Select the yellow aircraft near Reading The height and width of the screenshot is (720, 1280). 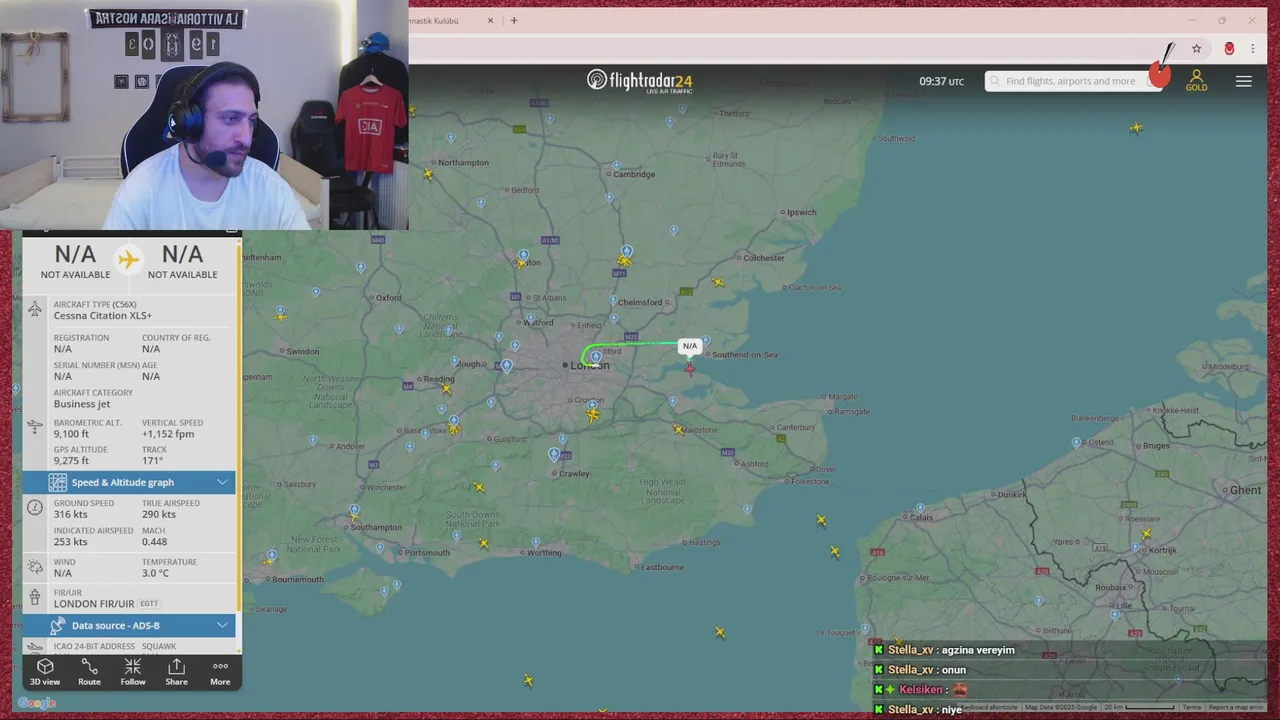tap(447, 390)
